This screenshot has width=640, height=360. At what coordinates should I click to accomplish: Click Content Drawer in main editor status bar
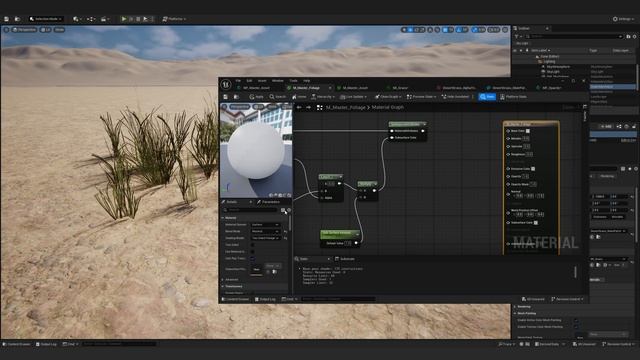[x=16, y=344]
